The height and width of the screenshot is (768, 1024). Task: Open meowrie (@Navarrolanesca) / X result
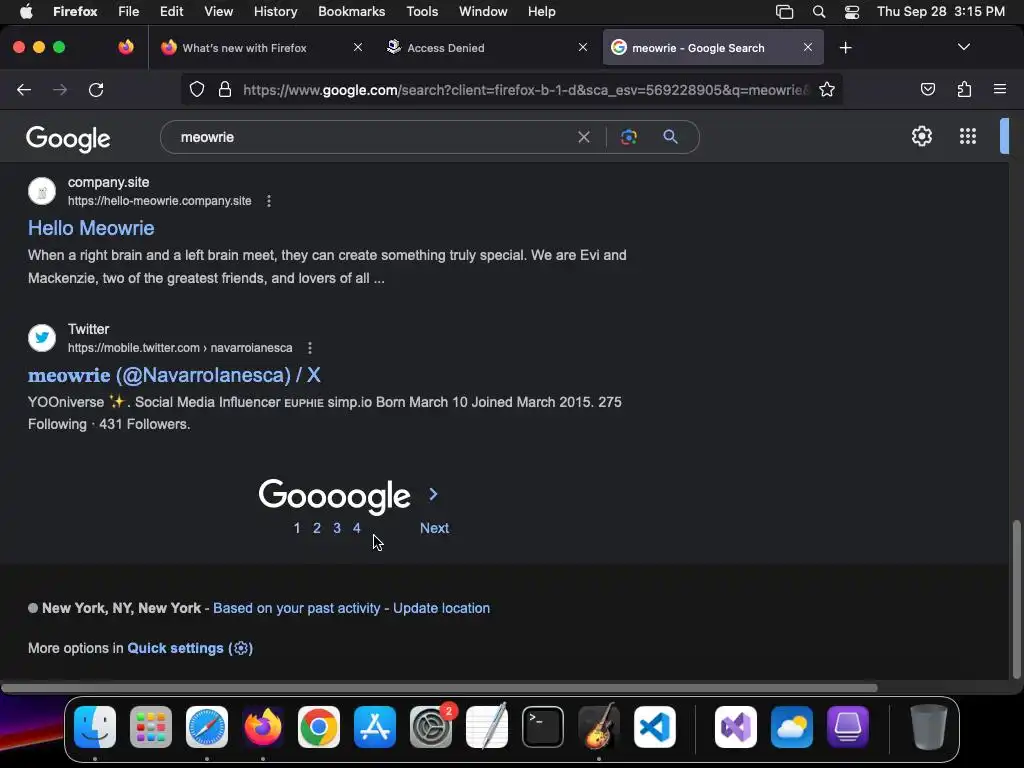pyautogui.click(x=174, y=375)
